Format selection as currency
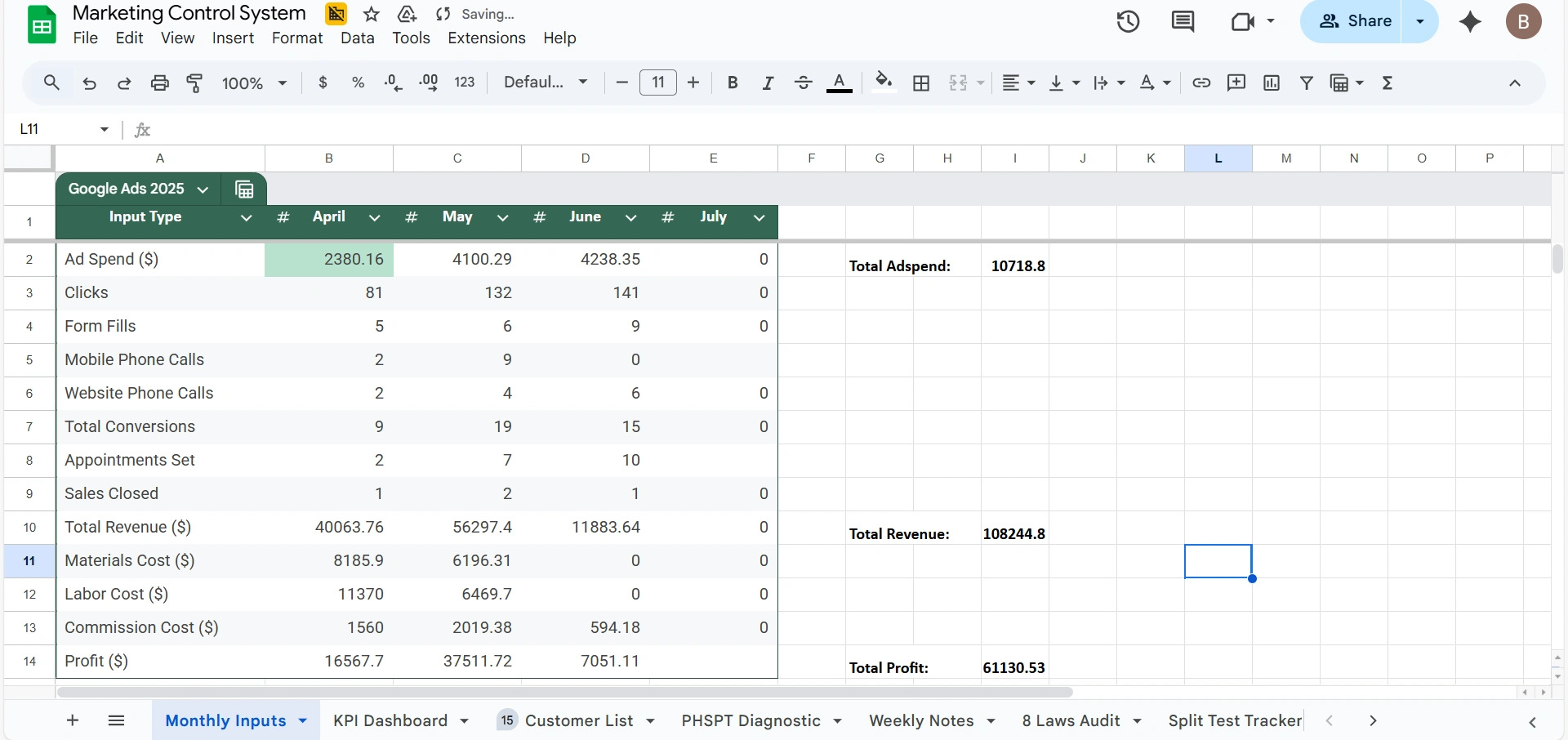Viewport: 1568px width, 740px height. pos(323,82)
